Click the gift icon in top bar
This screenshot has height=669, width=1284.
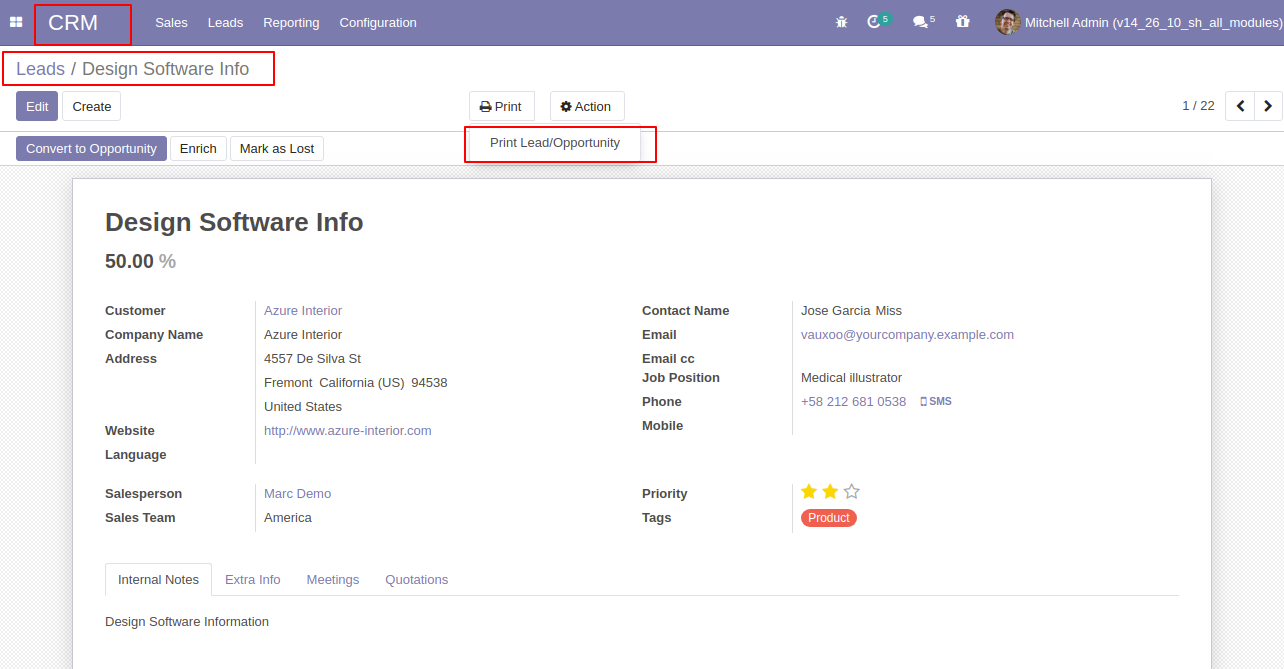962,21
